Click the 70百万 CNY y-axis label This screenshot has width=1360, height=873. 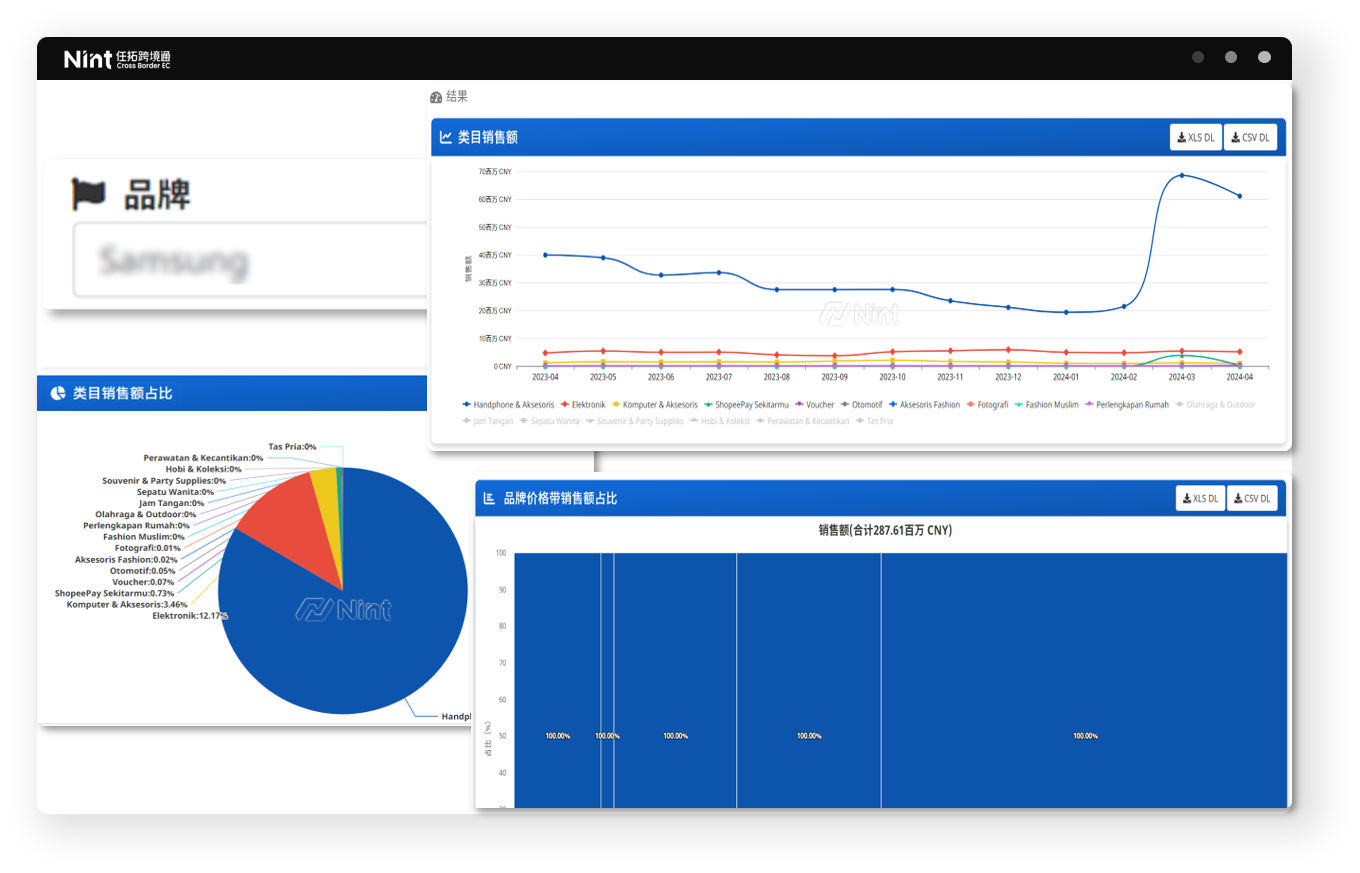(495, 172)
